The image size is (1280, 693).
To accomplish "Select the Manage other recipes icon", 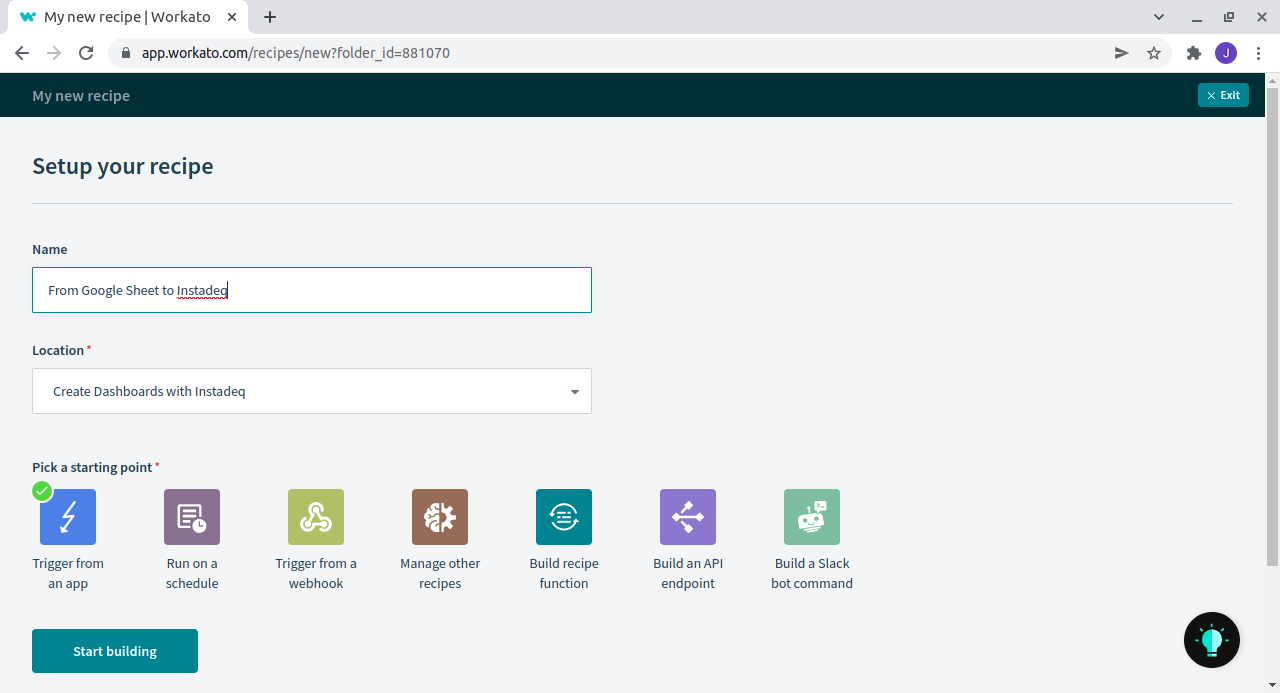I will (440, 517).
